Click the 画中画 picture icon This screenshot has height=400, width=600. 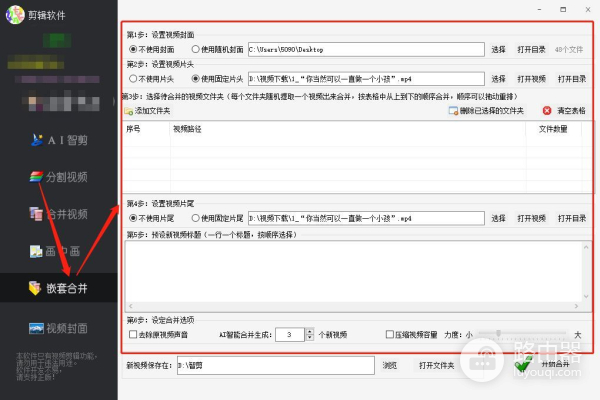[x=36, y=251]
